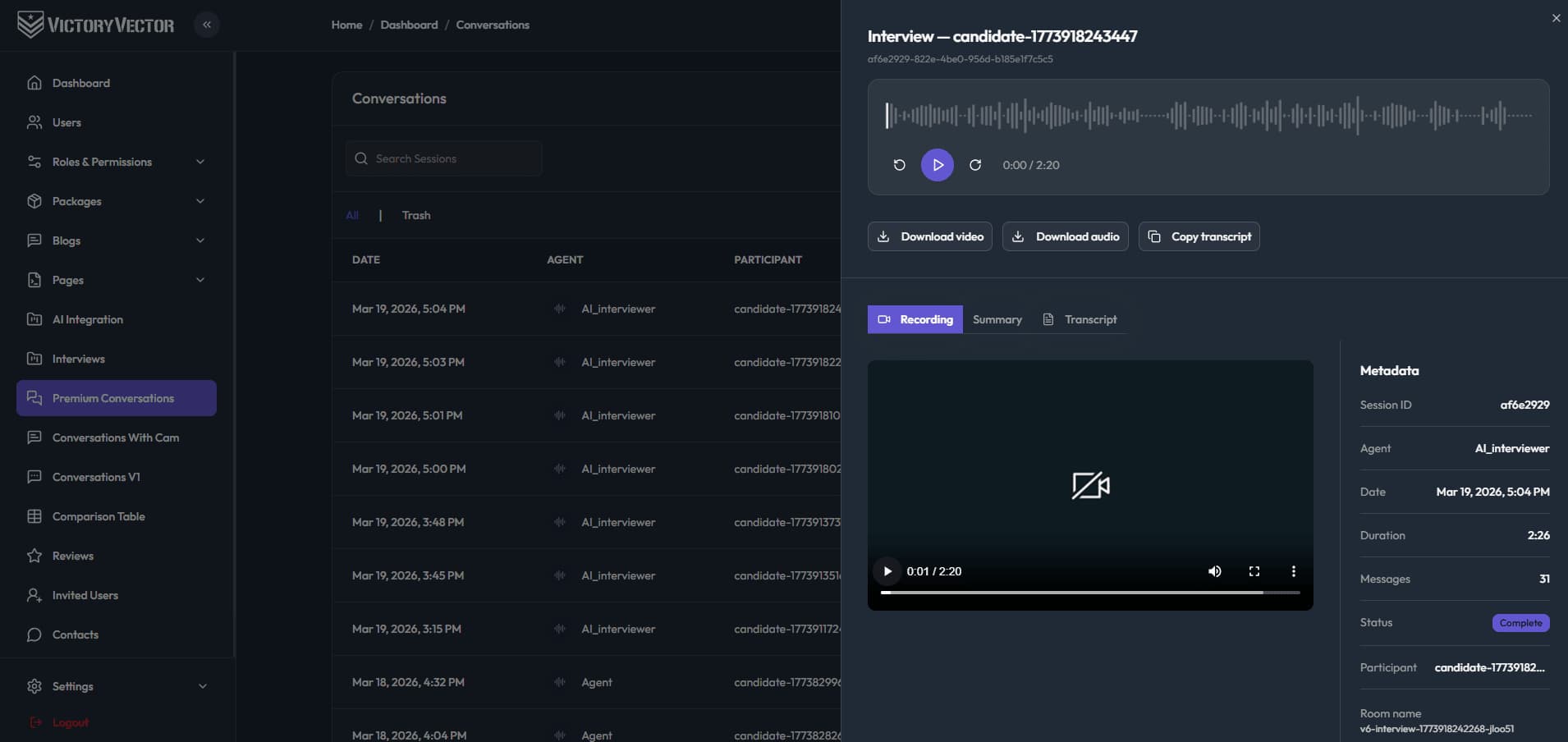
Task: Expand the Blogs submenu chevron
Action: pyautogui.click(x=200, y=240)
